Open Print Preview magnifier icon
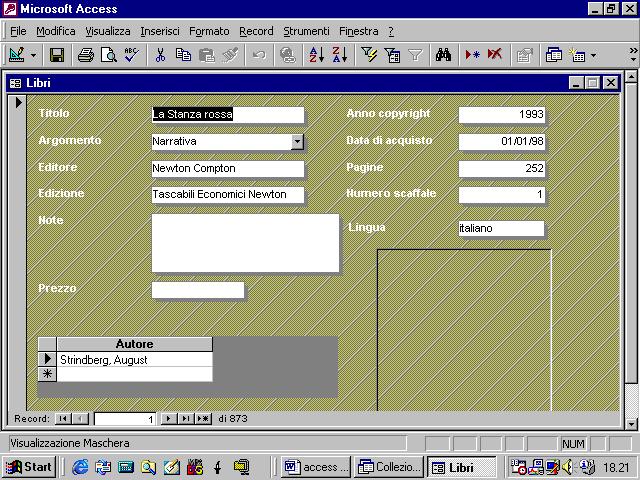Screen dimensions: 640x480 click(109, 55)
